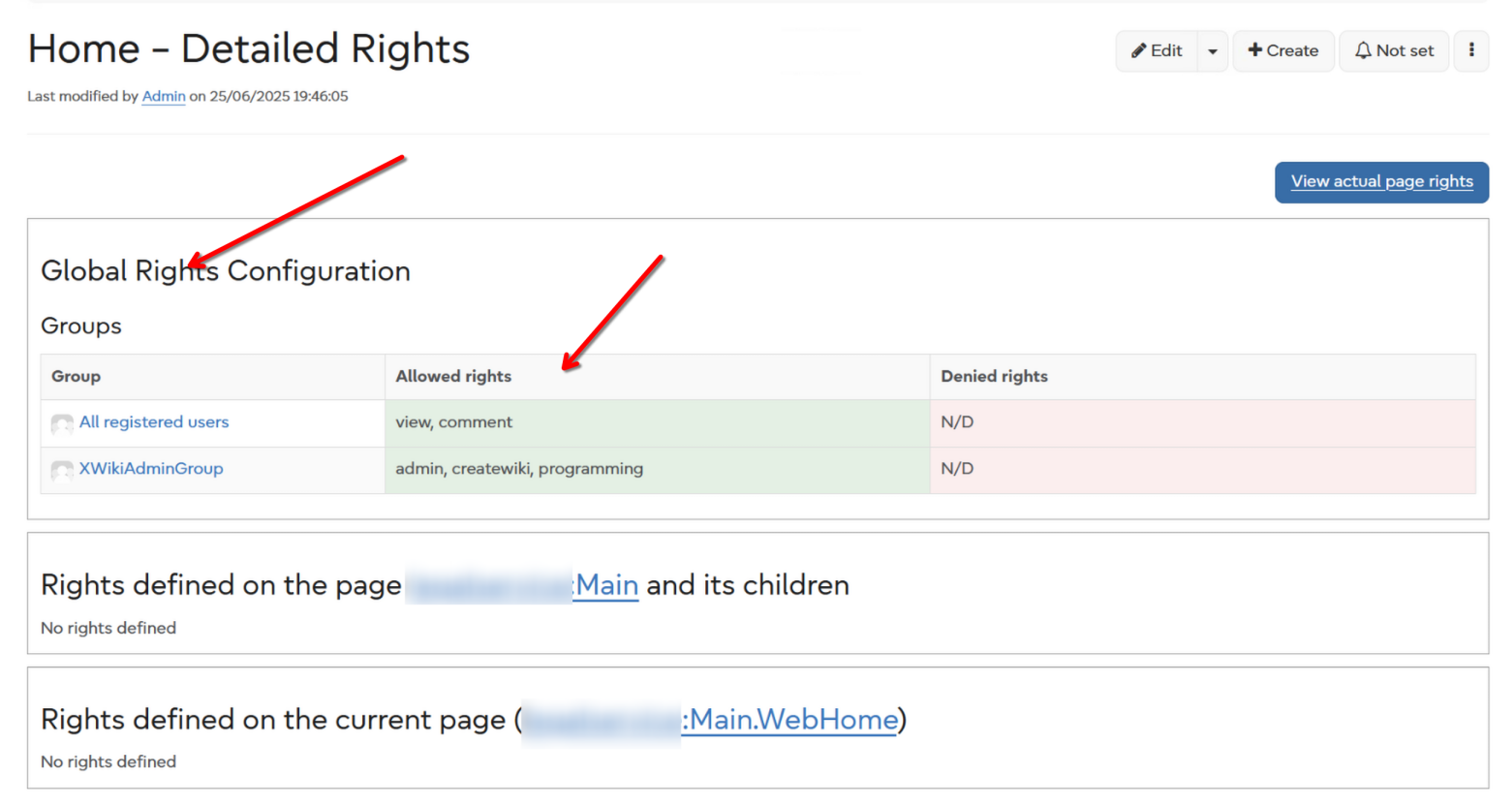This screenshot has width=1512, height=807.
Task: Click the All registered users avatar icon
Action: point(62,423)
